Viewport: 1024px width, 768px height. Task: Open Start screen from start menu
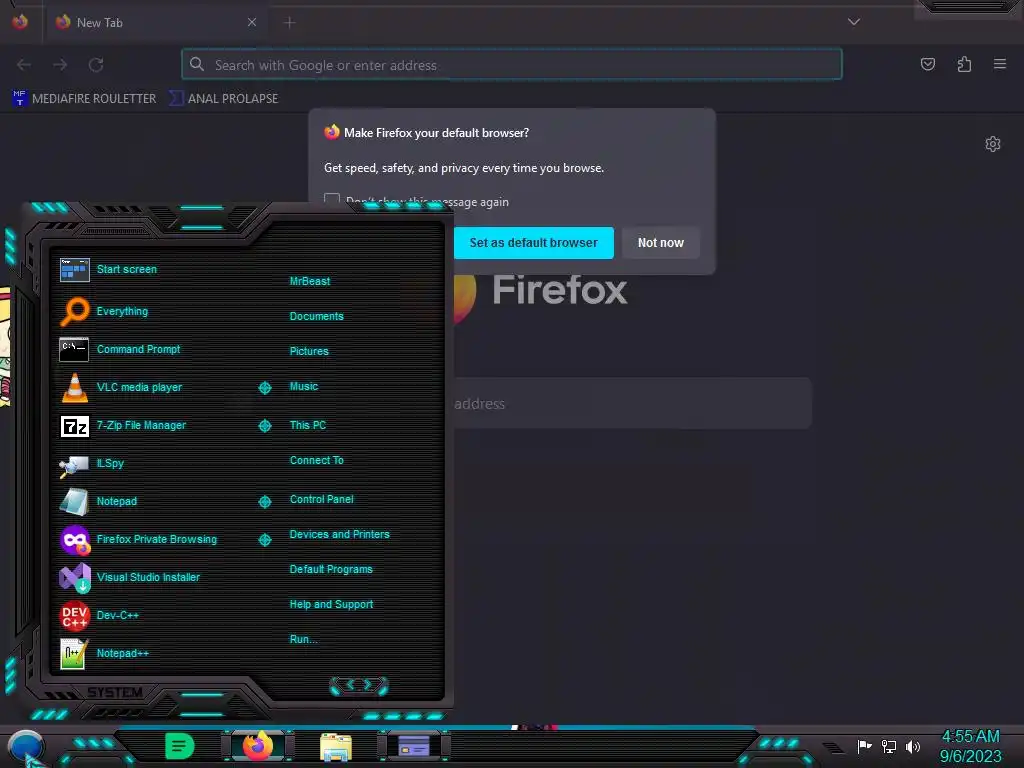(x=108, y=269)
